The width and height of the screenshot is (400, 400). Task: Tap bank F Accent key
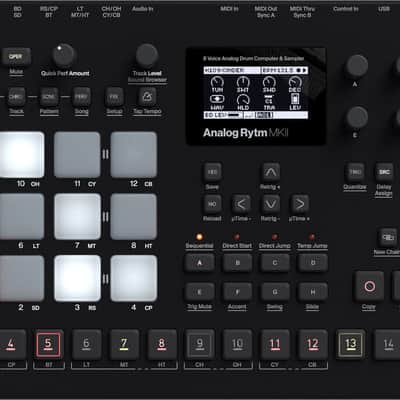[x=237, y=292]
